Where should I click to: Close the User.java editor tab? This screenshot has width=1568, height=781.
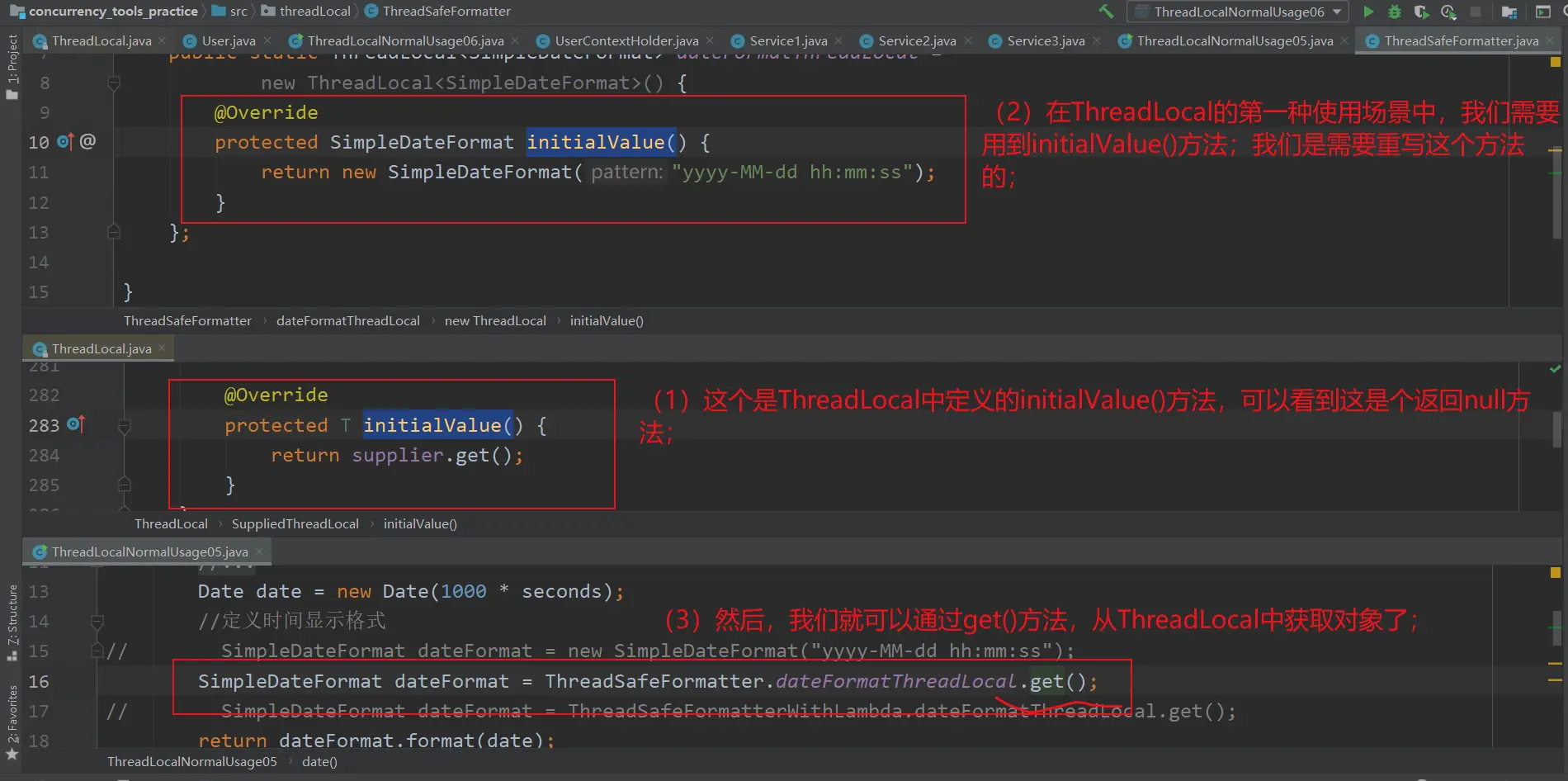click(x=267, y=40)
